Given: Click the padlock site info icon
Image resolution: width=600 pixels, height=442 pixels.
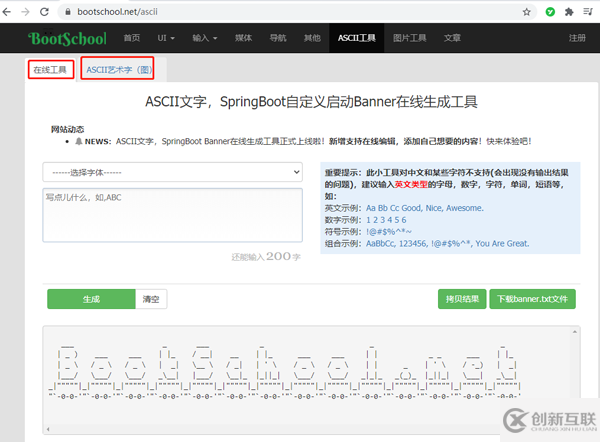Looking at the screenshot, I should 68,12.
